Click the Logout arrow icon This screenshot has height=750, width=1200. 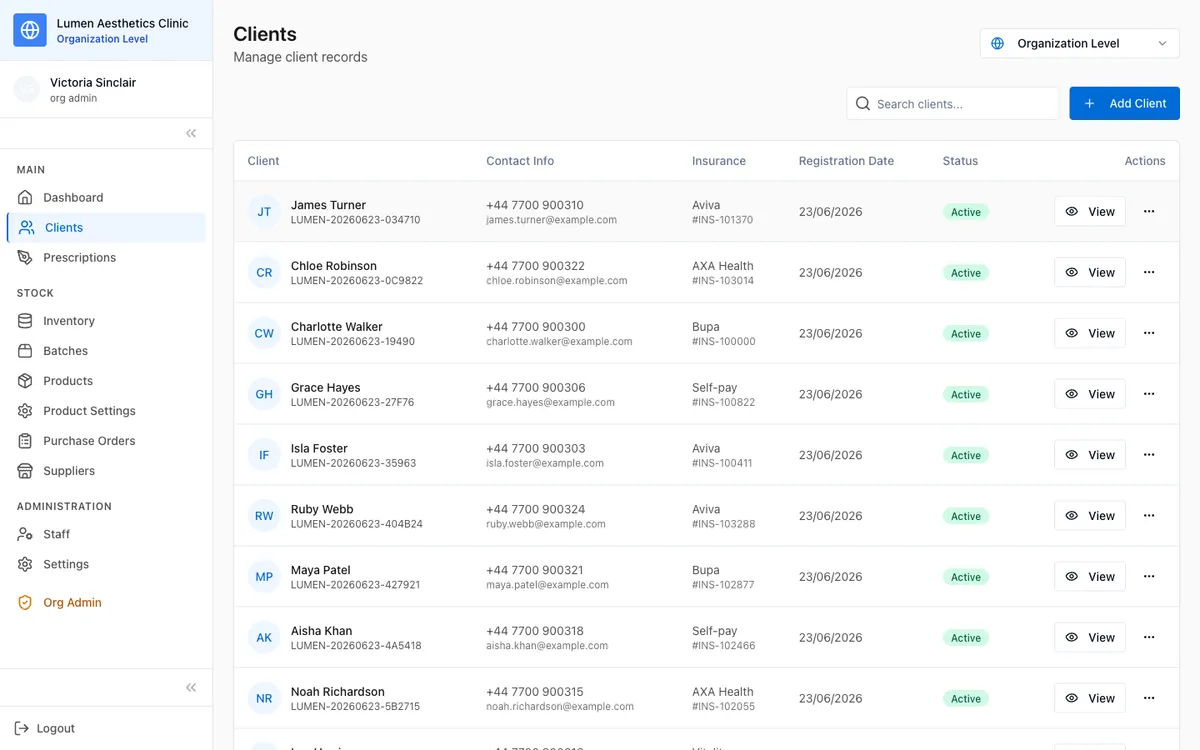[22, 728]
